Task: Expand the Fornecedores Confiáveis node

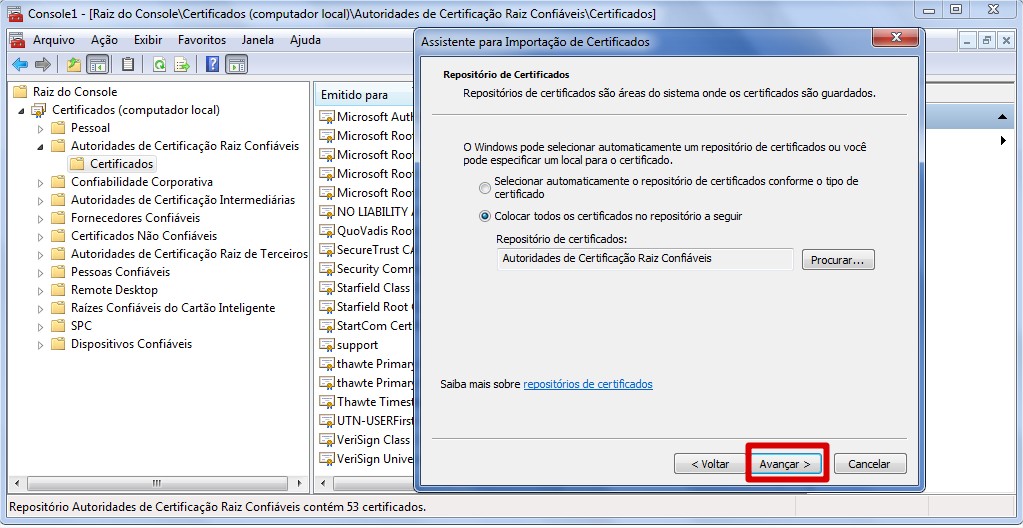Action: pyautogui.click(x=41, y=218)
